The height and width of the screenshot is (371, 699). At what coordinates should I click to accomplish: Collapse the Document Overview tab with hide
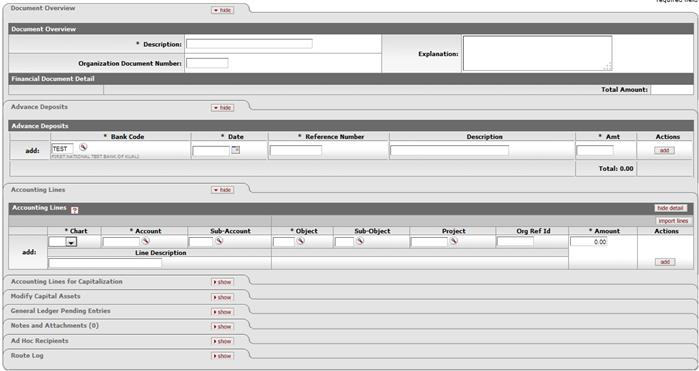point(222,10)
